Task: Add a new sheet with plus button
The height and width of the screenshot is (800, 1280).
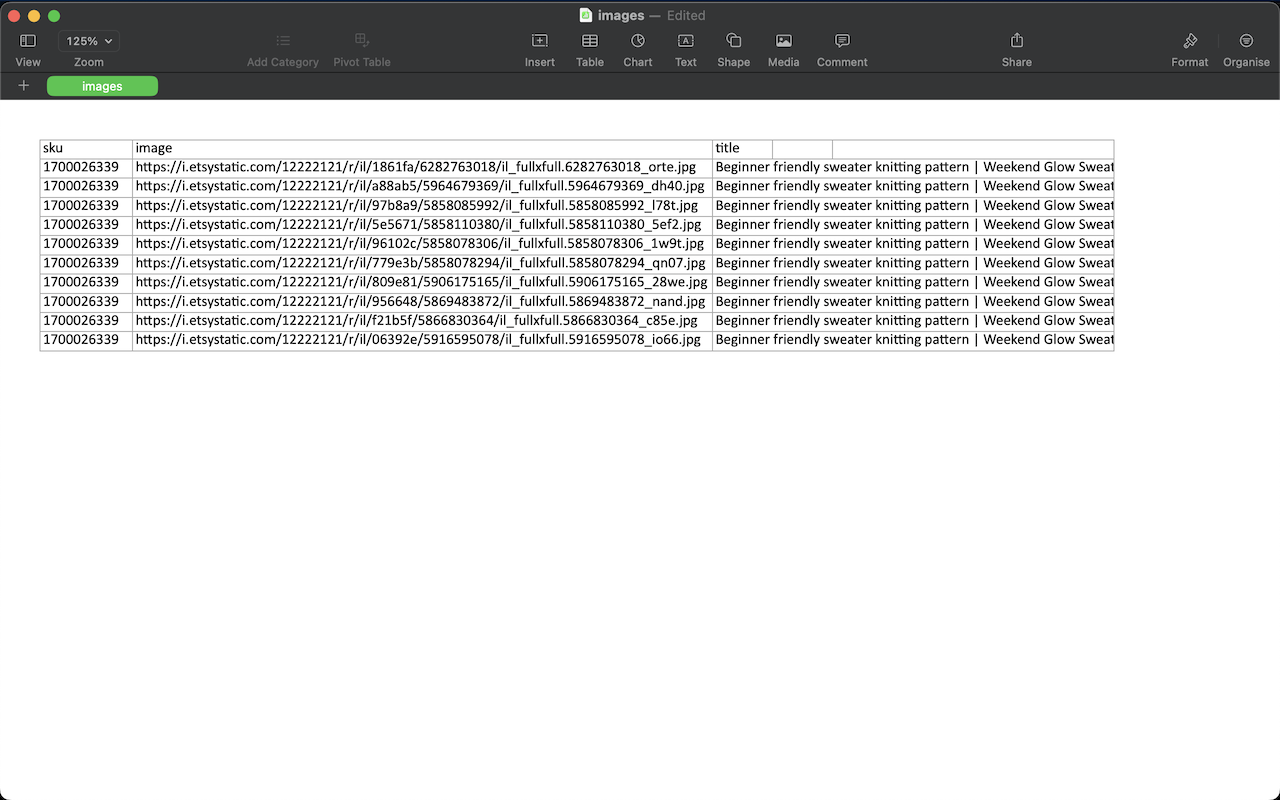Action: pos(24,86)
